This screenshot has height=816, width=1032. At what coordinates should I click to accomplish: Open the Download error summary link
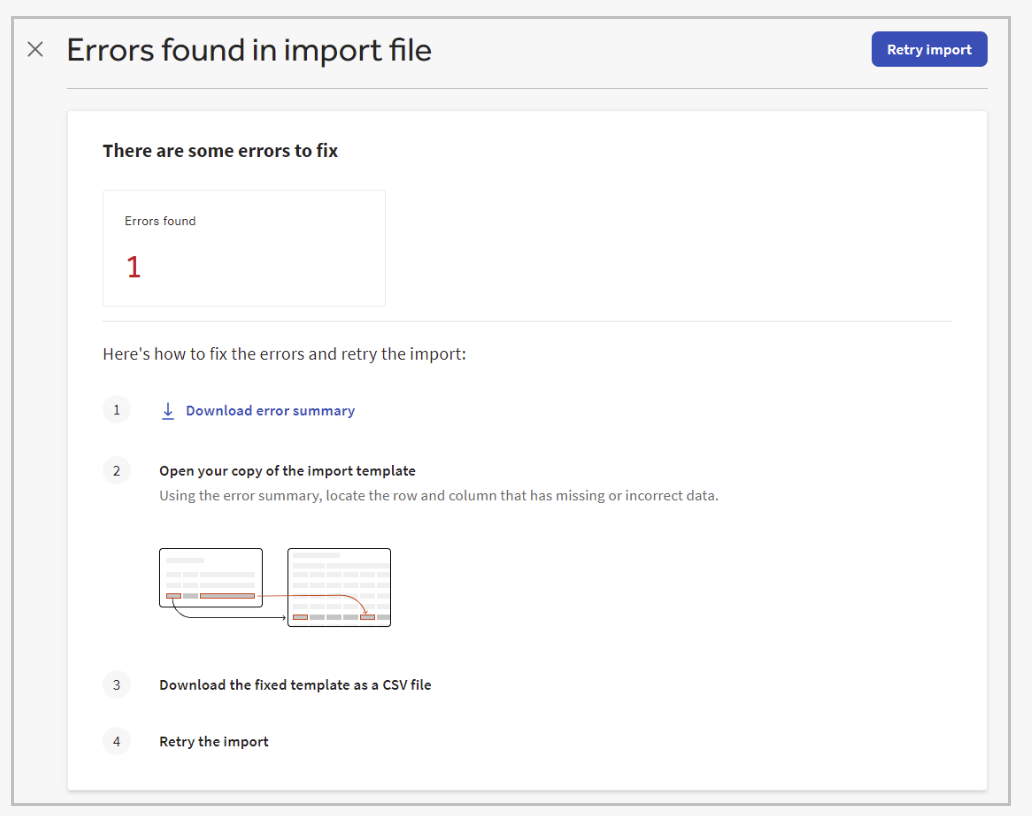click(270, 411)
